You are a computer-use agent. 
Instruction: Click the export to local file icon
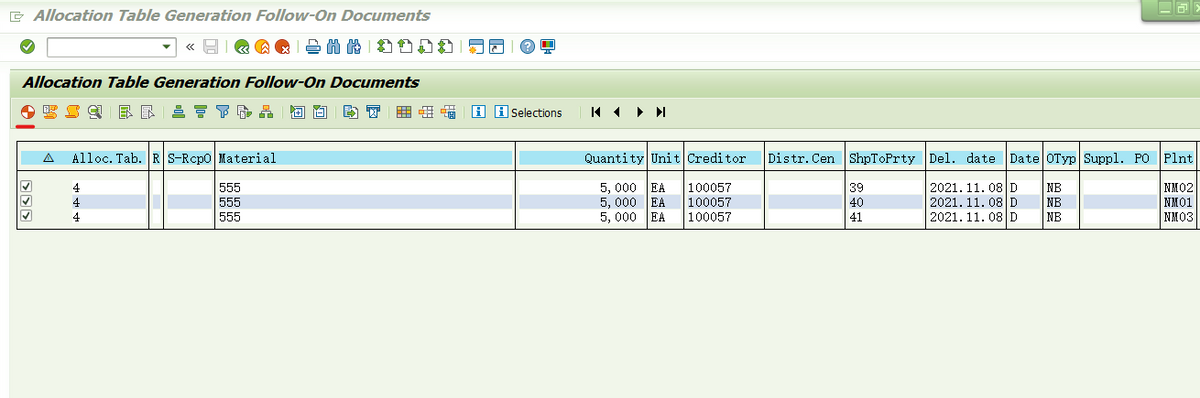(x=350, y=112)
